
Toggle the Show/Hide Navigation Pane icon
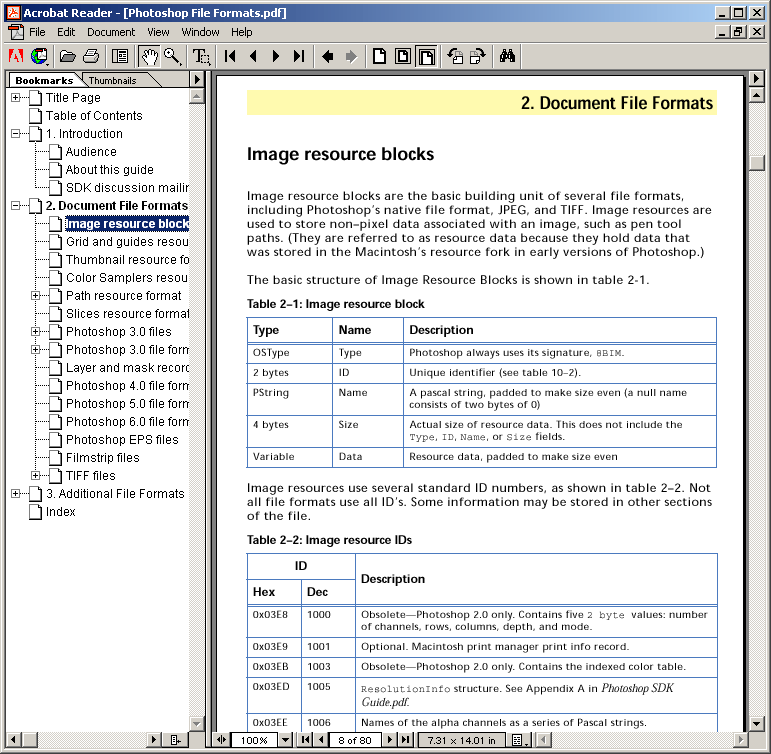click(120, 57)
